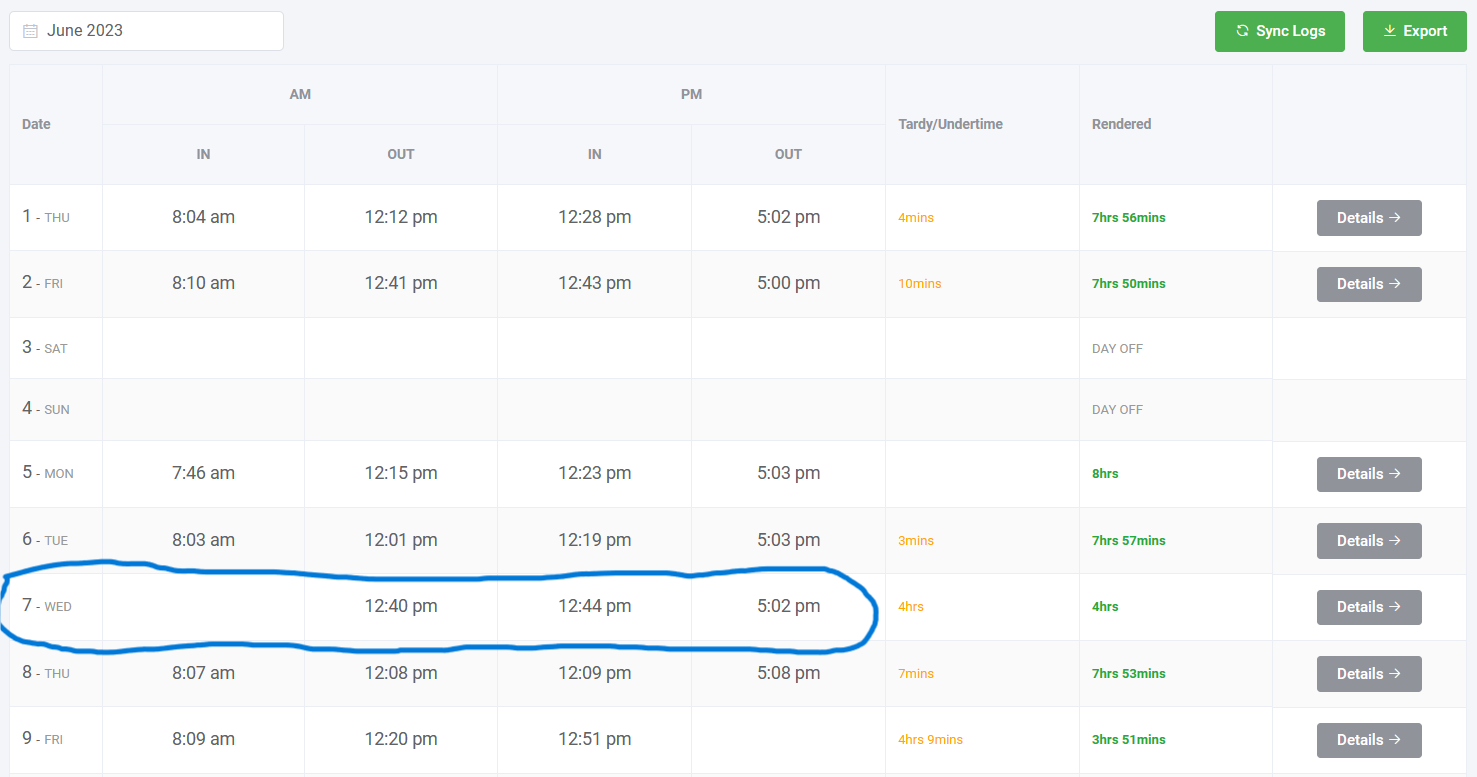Click the Date column header

pyautogui.click(x=36, y=124)
